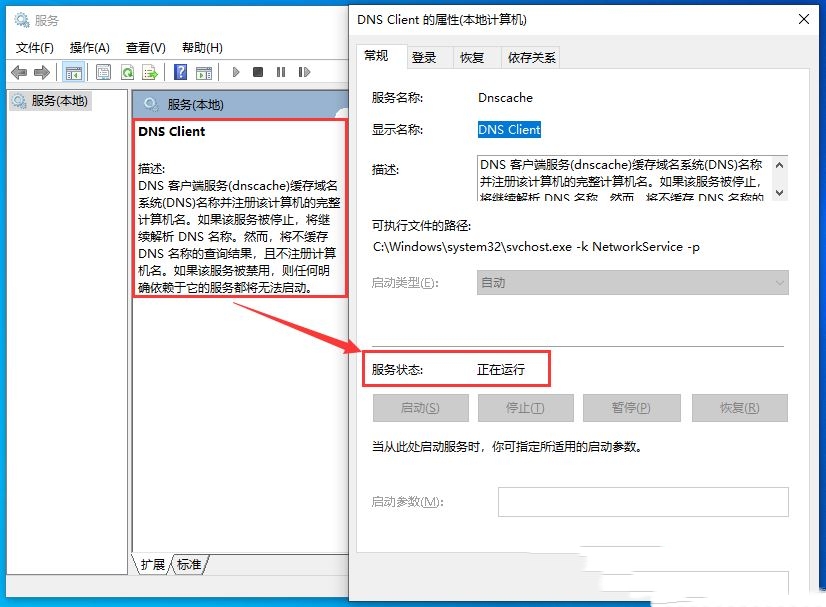826x607 pixels.
Task: Open the 查看(V) menu
Action: tap(145, 47)
